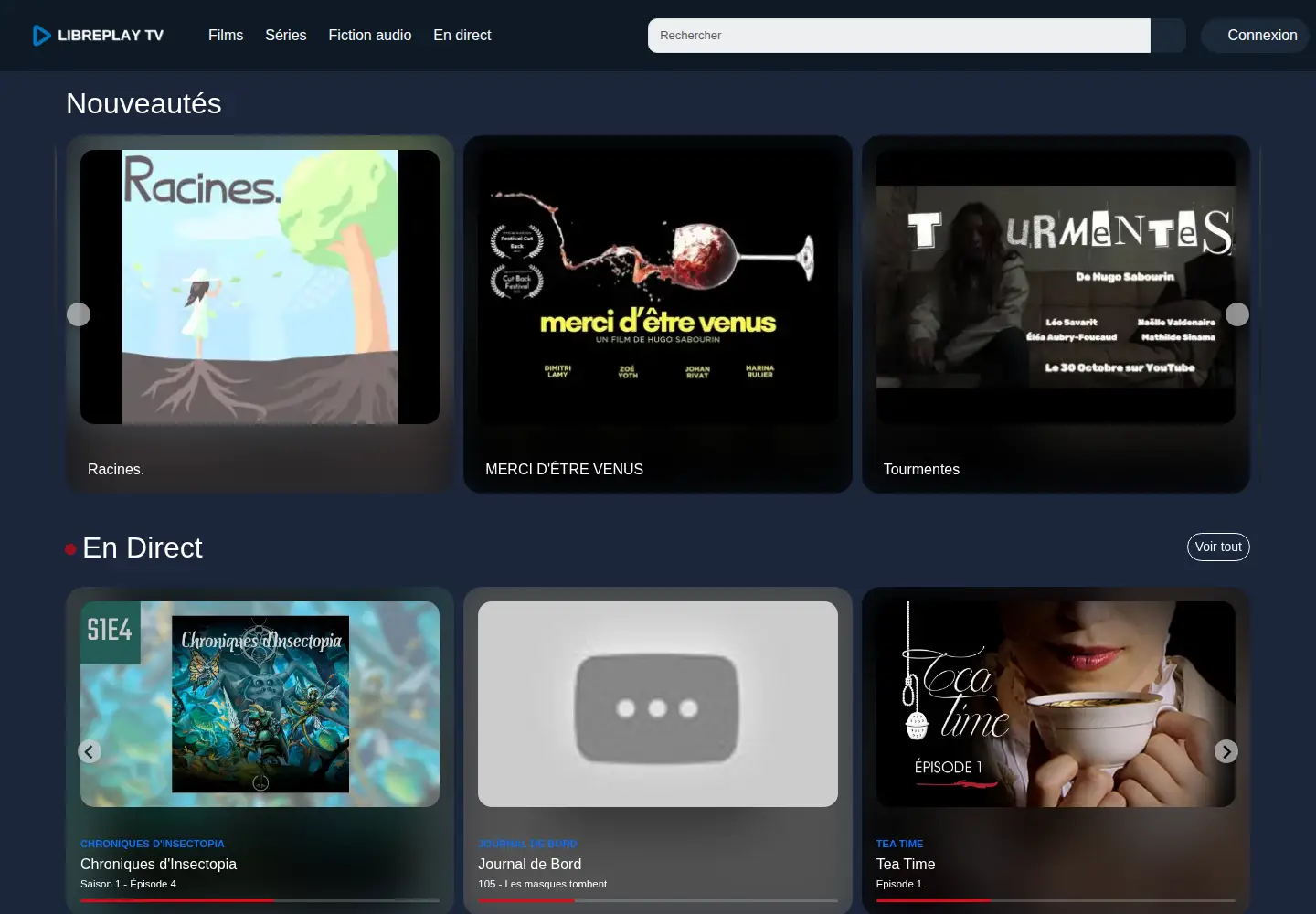Go to next En Direct items
Viewport: 1316px width, 914px height.
1226,751
